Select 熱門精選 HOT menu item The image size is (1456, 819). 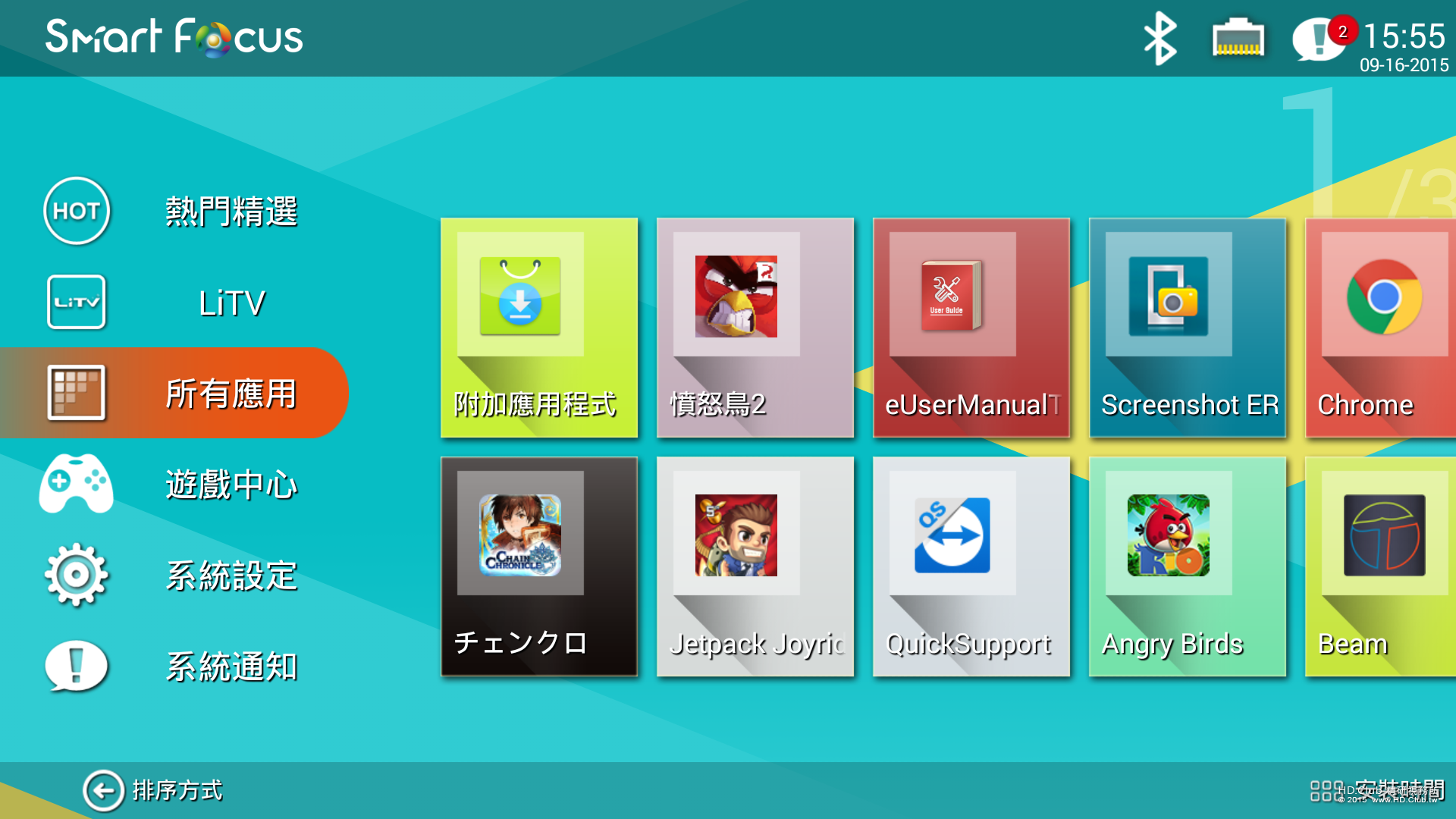pyautogui.click(x=174, y=211)
